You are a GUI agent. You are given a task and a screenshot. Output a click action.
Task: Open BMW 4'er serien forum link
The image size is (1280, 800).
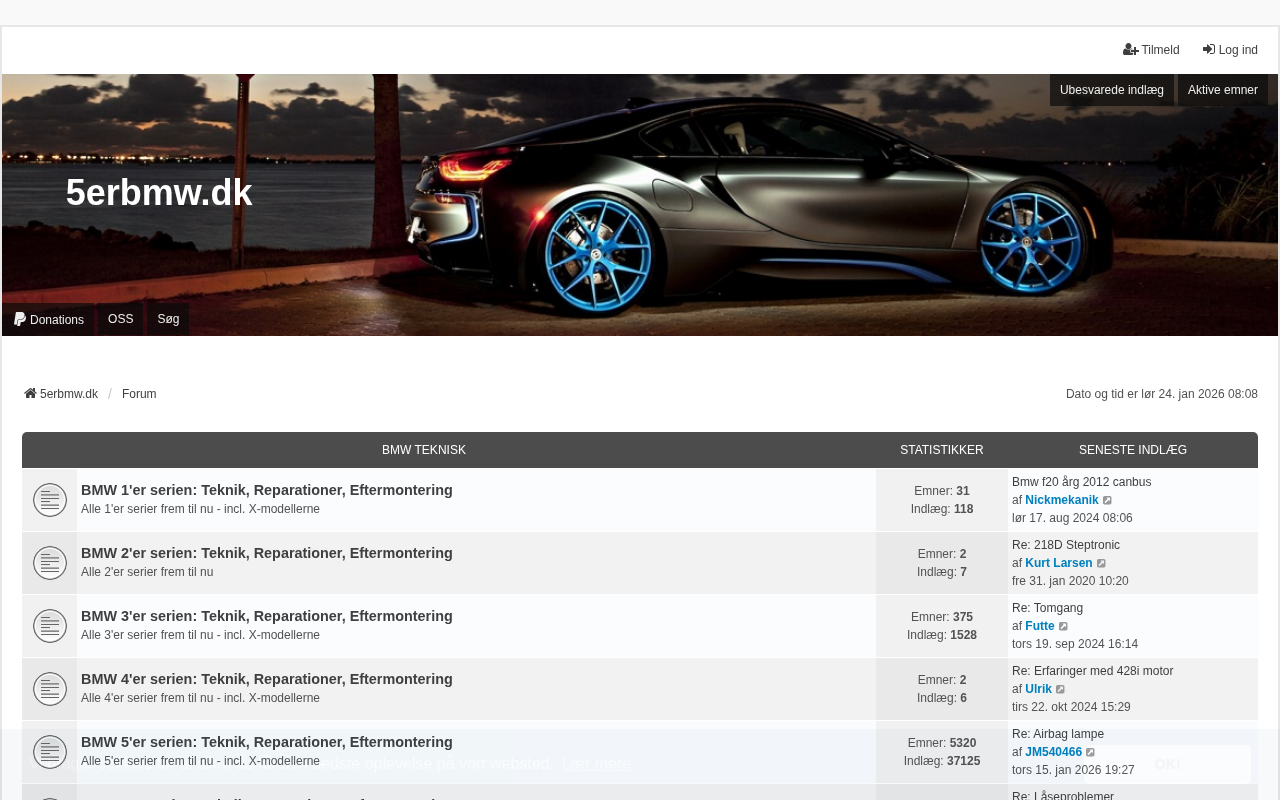pyautogui.click(x=267, y=679)
